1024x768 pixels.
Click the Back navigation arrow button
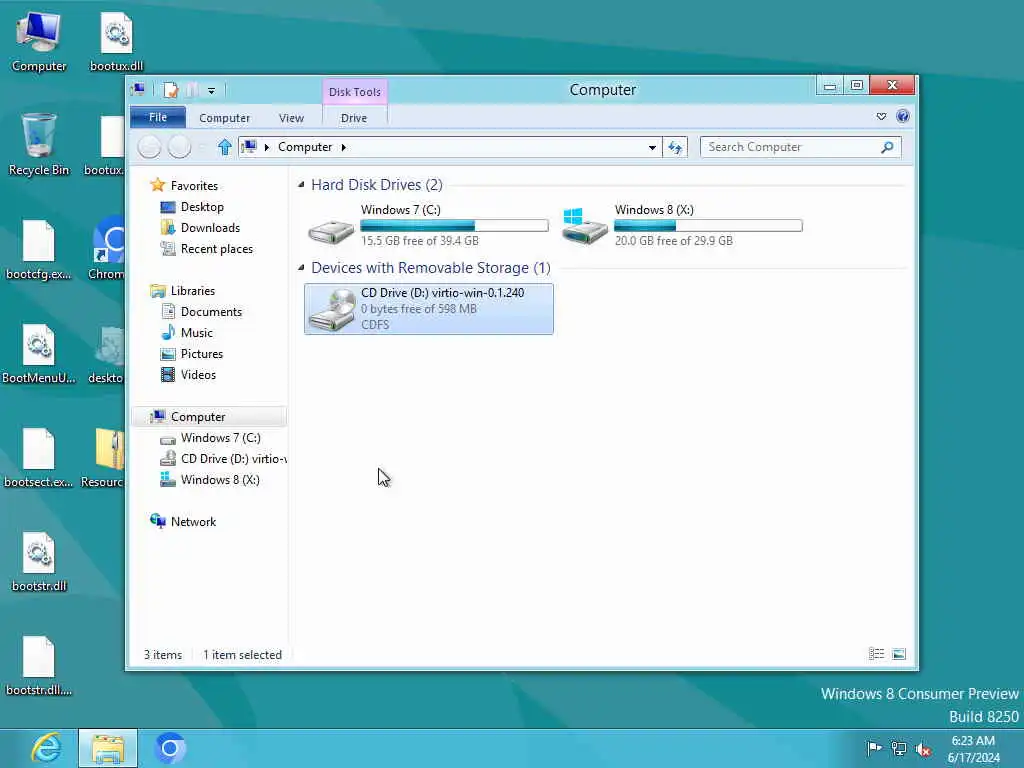tap(150, 147)
